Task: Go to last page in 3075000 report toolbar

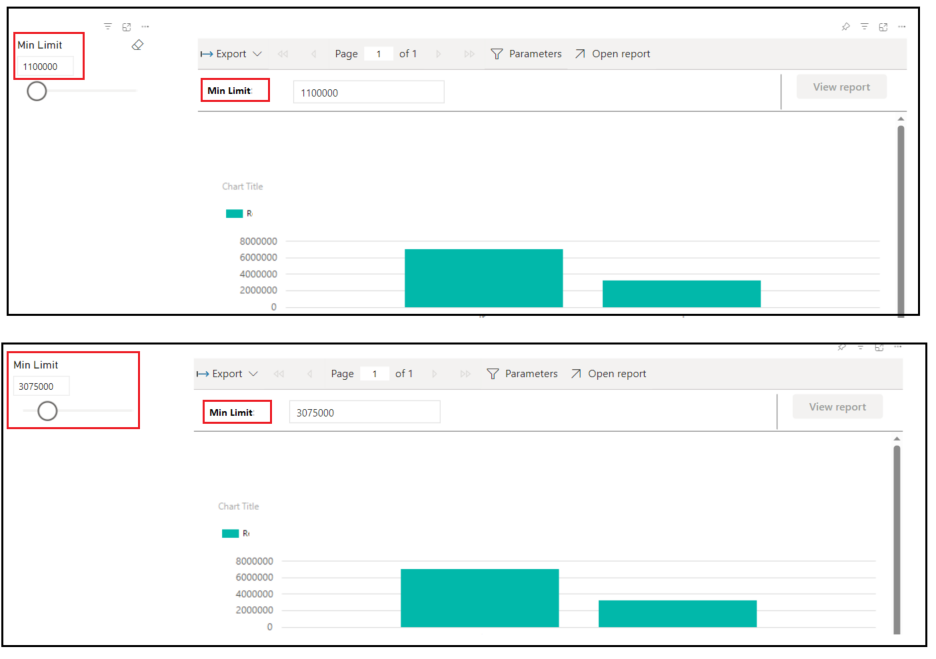Action: 465,374
